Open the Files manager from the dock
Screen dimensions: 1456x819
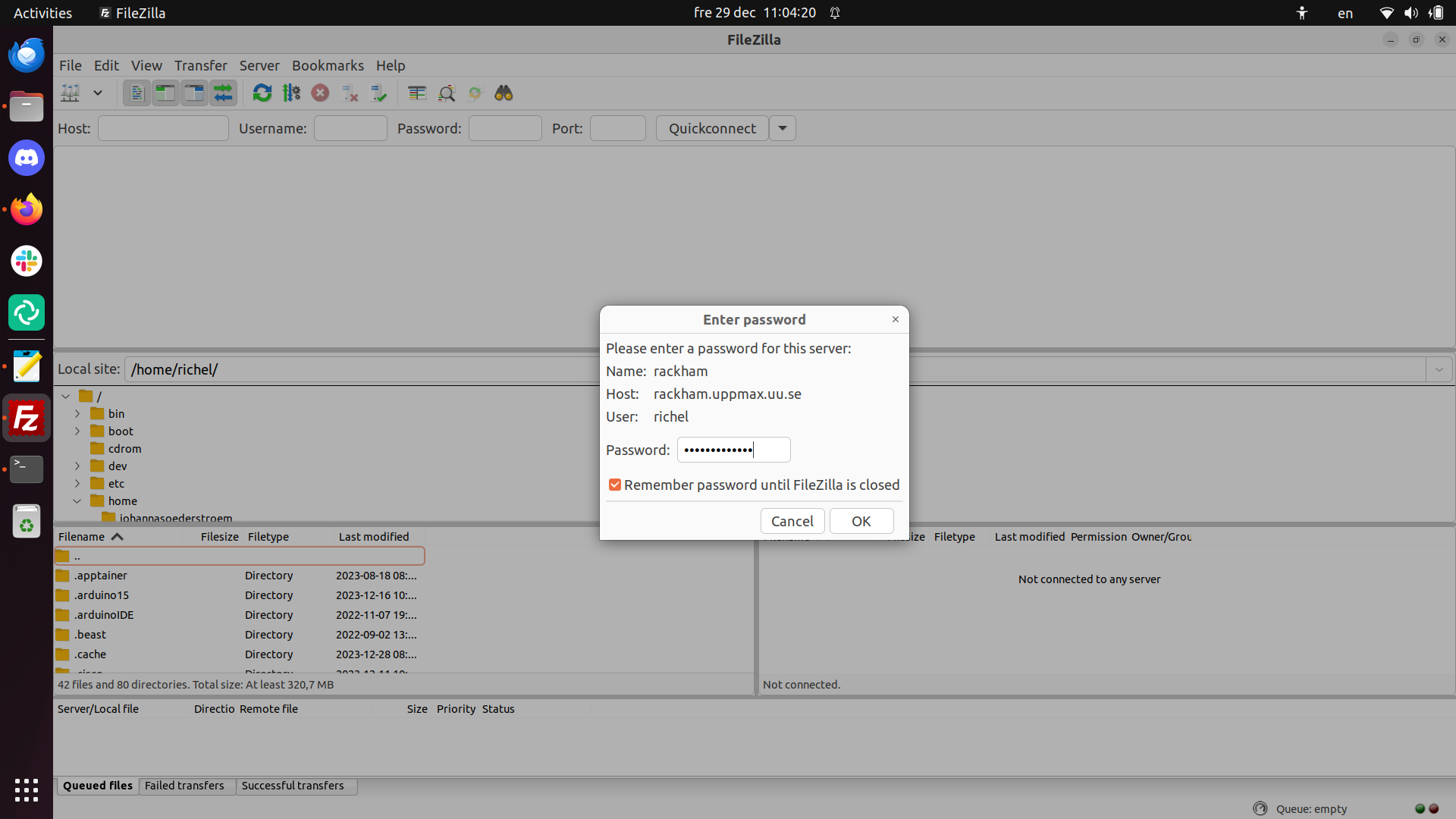tap(27, 106)
